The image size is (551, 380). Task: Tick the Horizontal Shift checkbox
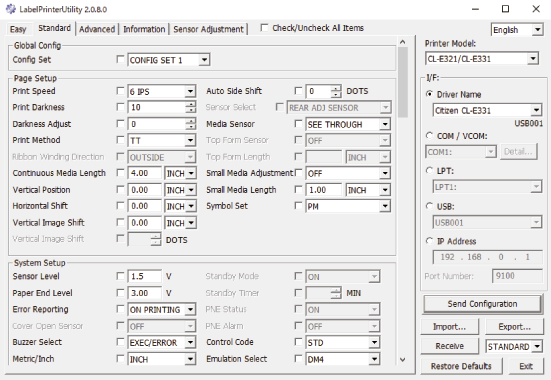[x=120, y=205]
